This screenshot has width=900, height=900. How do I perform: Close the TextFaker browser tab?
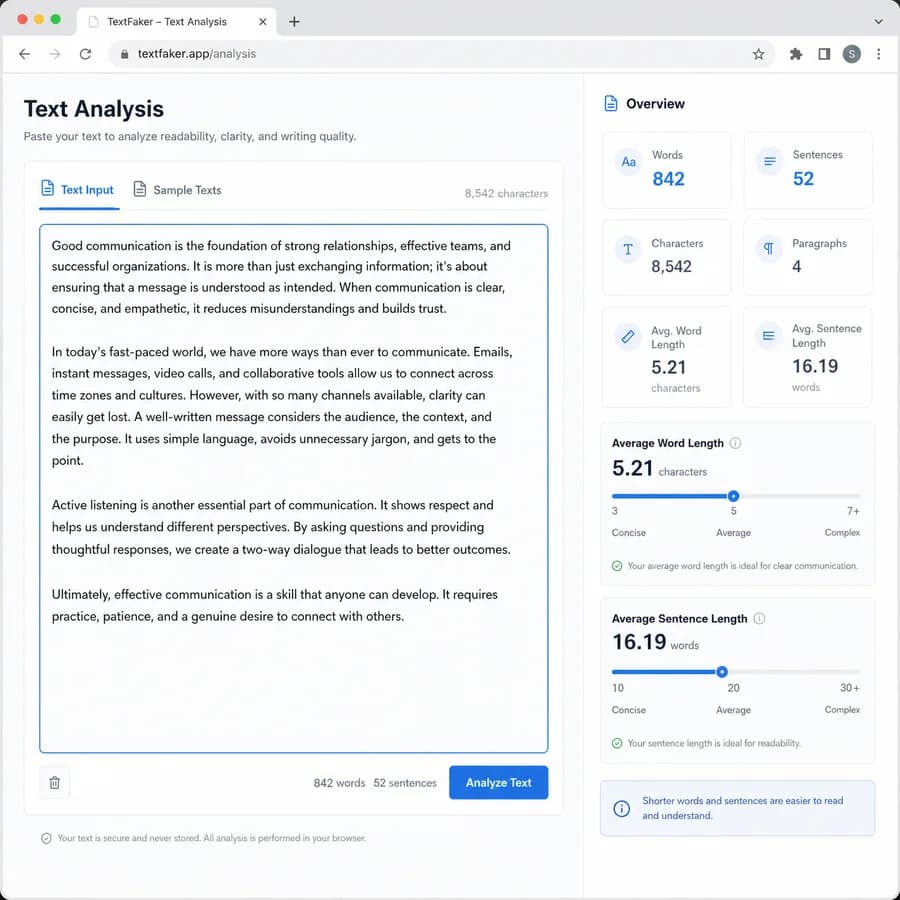click(x=262, y=22)
